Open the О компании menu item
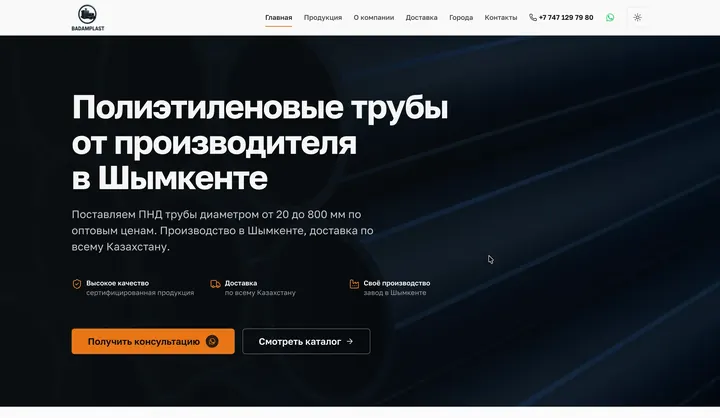720x418 pixels. [374, 17]
